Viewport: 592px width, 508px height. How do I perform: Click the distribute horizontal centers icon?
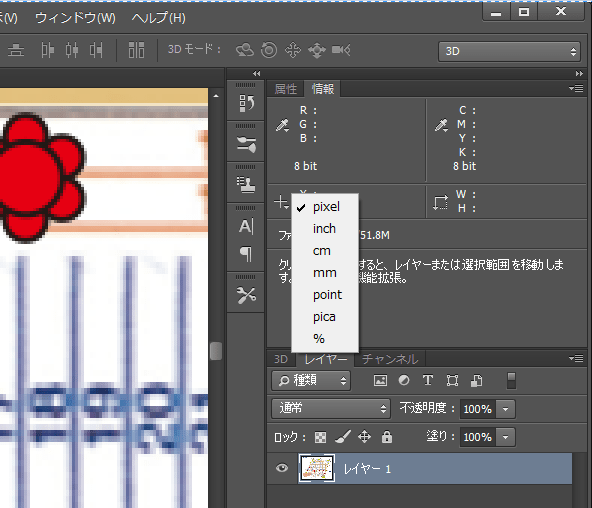pos(72,50)
